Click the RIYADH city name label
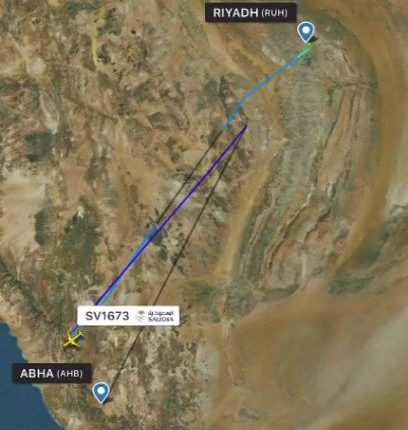Screen dimensions: 408x430 236,13
